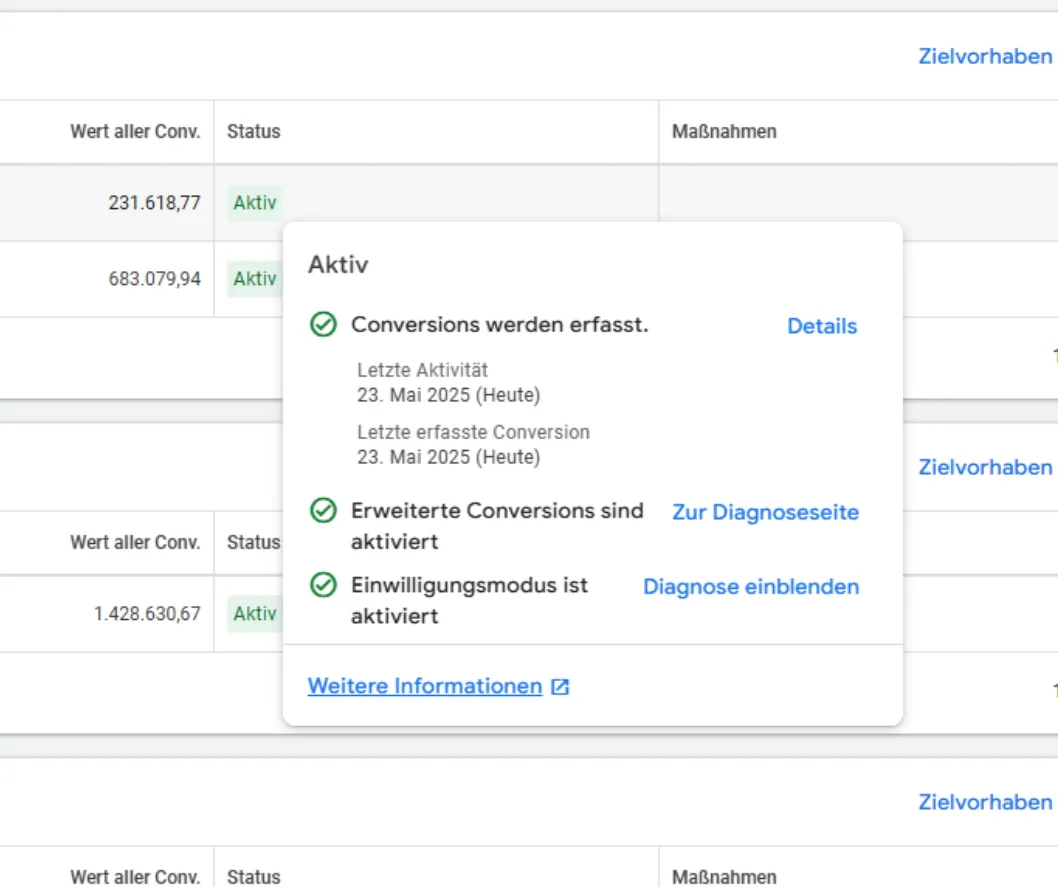Click the bottommost Zielvorhaben link
The width and height of the screenshot is (1058, 887).
click(x=985, y=802)
